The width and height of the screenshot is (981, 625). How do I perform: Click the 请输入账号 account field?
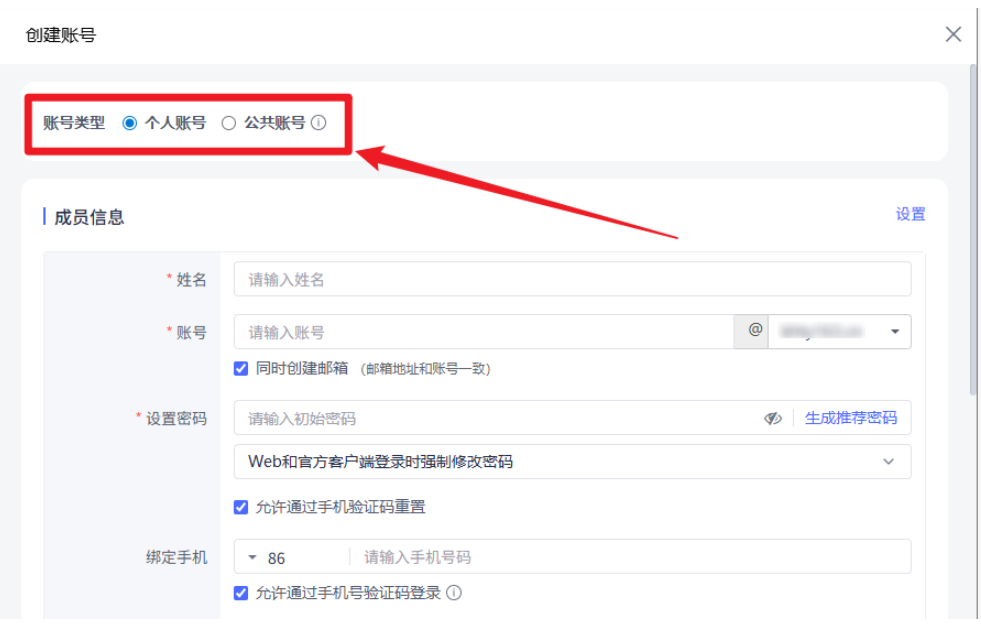click(484, 332)
